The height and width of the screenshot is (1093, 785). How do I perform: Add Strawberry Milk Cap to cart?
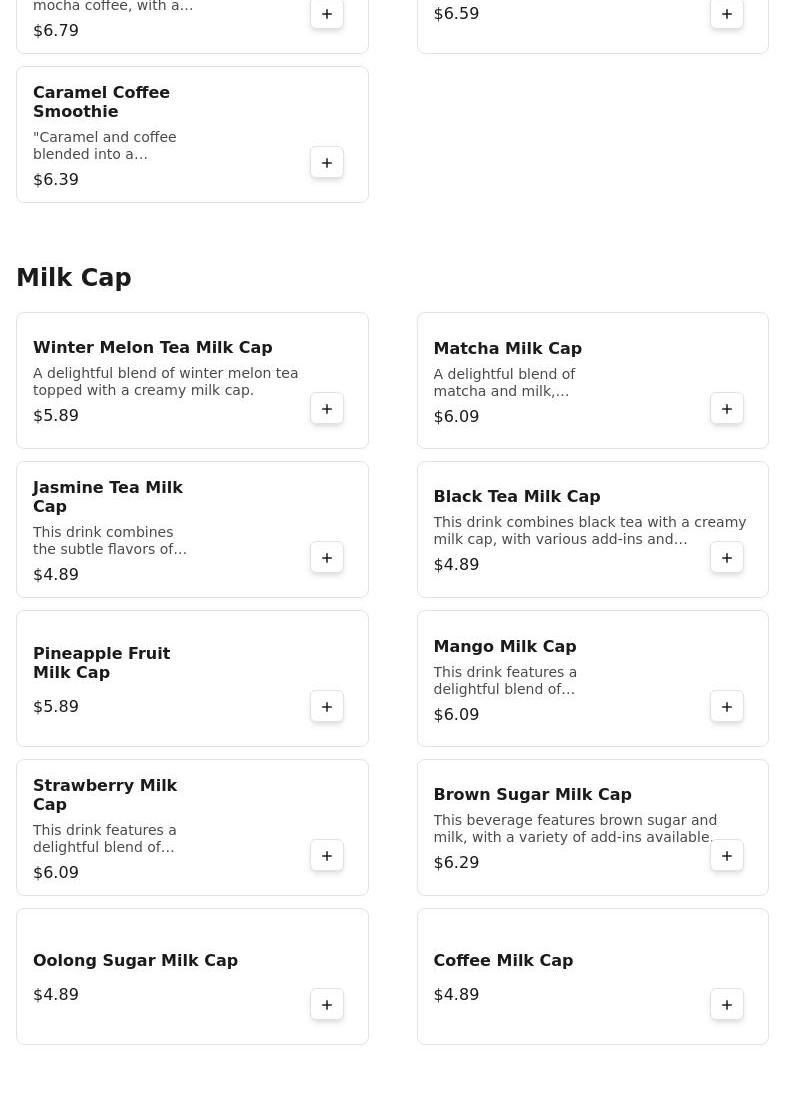326,856
